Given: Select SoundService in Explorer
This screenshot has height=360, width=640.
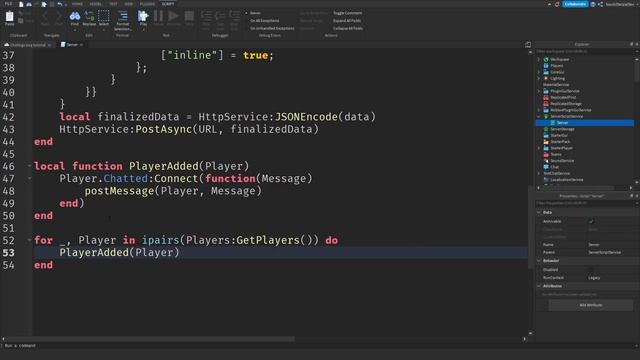Looking at the screenshot, I should (562, 161).
